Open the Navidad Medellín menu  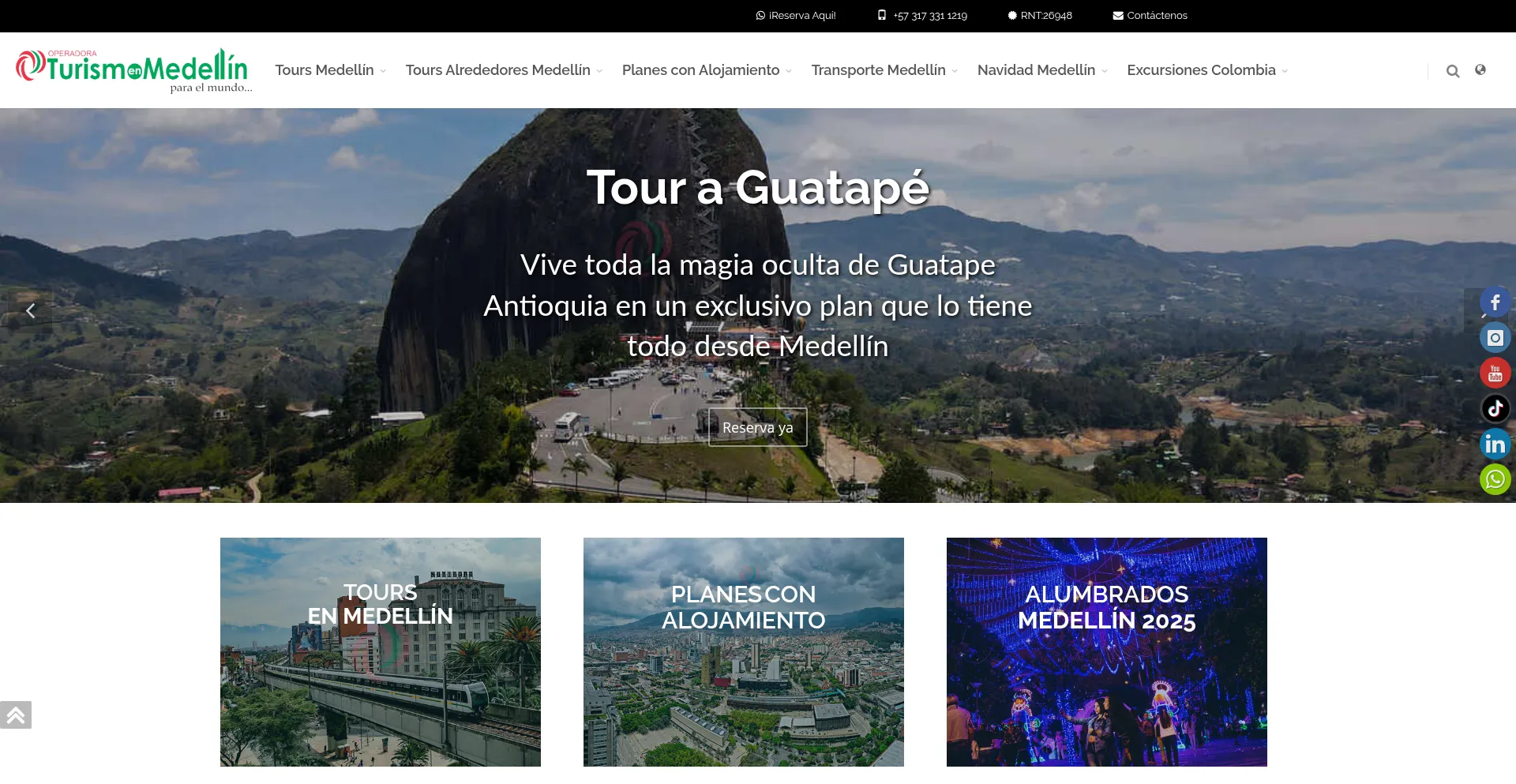(1042, 70)
